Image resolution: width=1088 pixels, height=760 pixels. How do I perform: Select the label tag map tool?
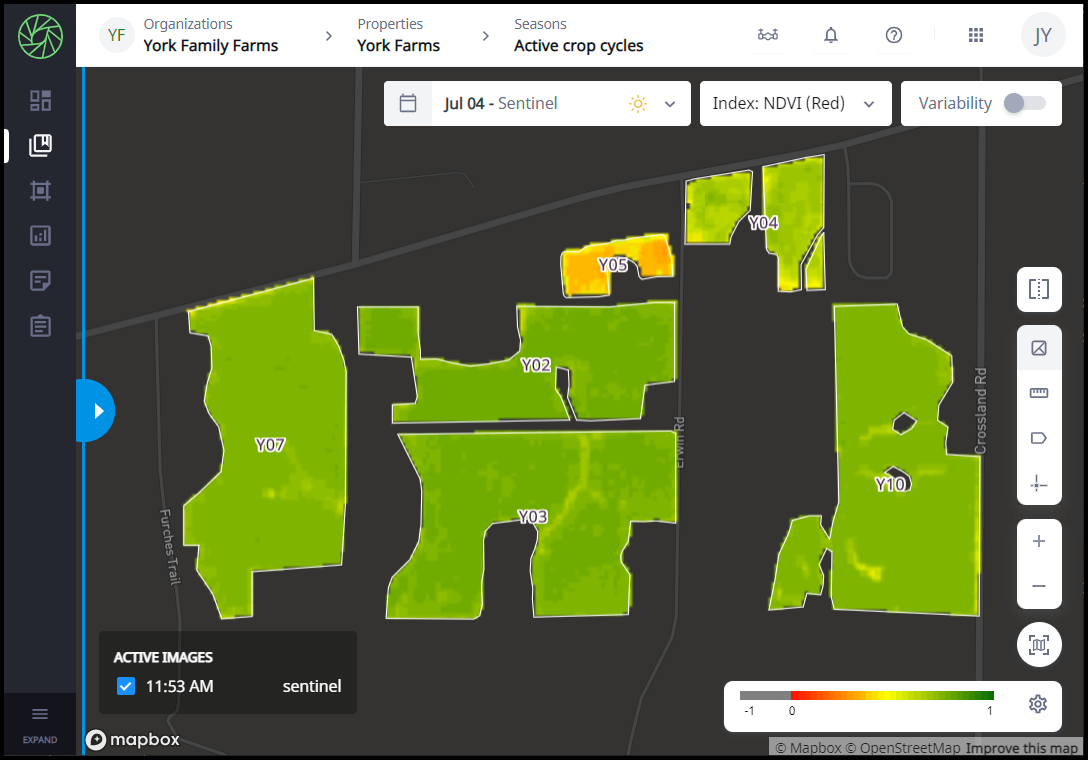tap(1039, 438)
